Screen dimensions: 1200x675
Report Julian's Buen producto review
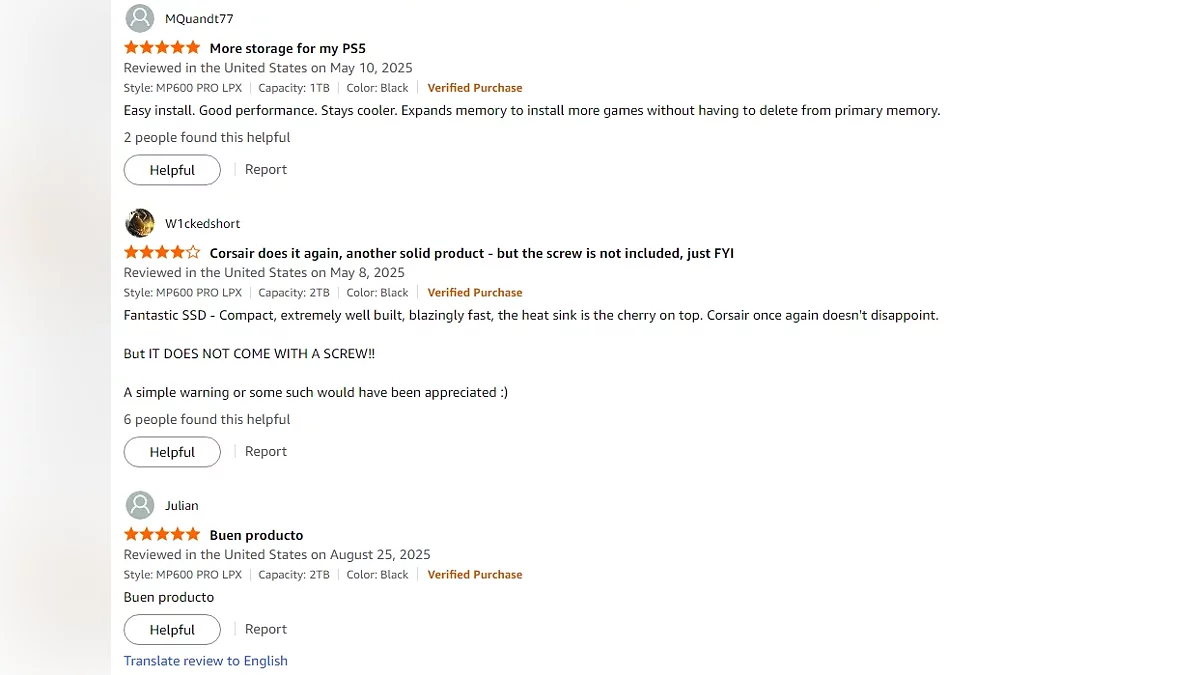[266, 630]
